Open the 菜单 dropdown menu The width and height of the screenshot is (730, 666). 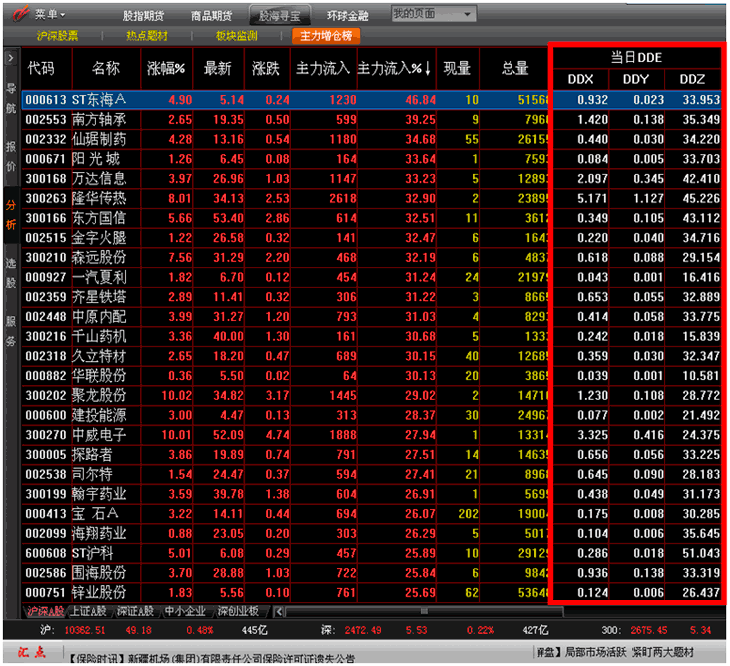pyautogui.click(x=50, y=15)
